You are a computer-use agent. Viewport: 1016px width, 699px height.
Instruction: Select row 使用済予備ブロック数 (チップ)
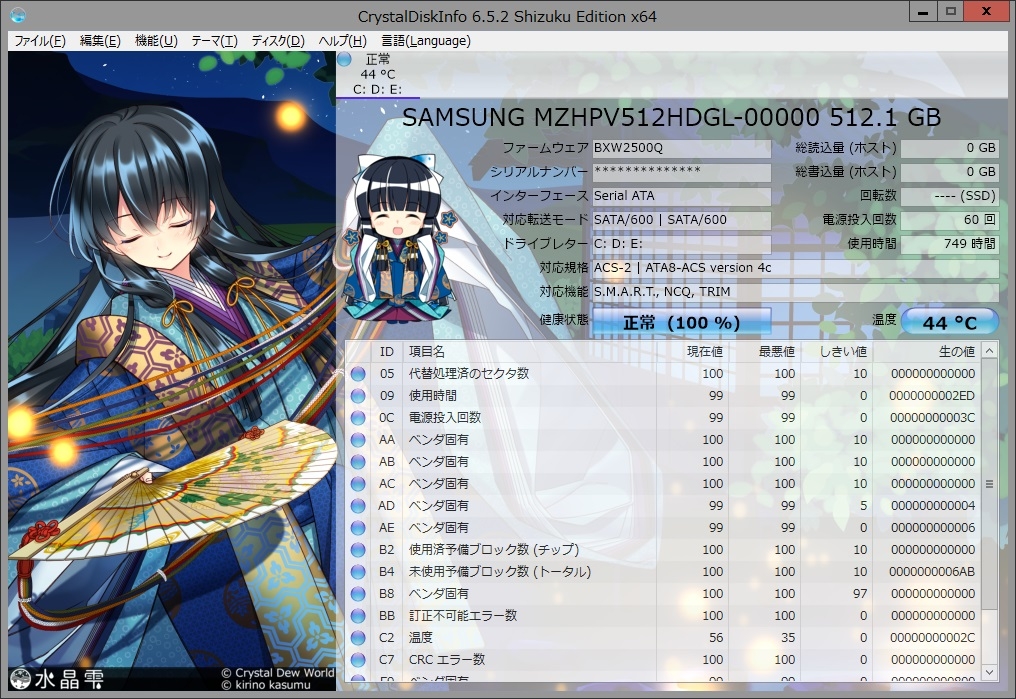pos(664,550)
